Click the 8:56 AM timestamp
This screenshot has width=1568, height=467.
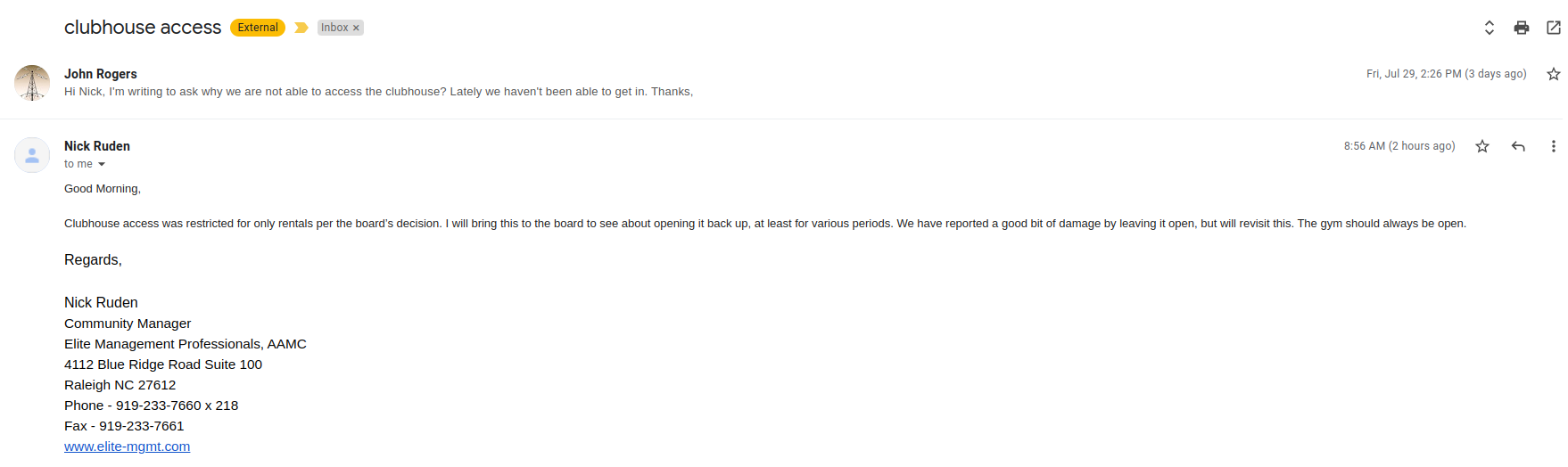coord(1399,146)
